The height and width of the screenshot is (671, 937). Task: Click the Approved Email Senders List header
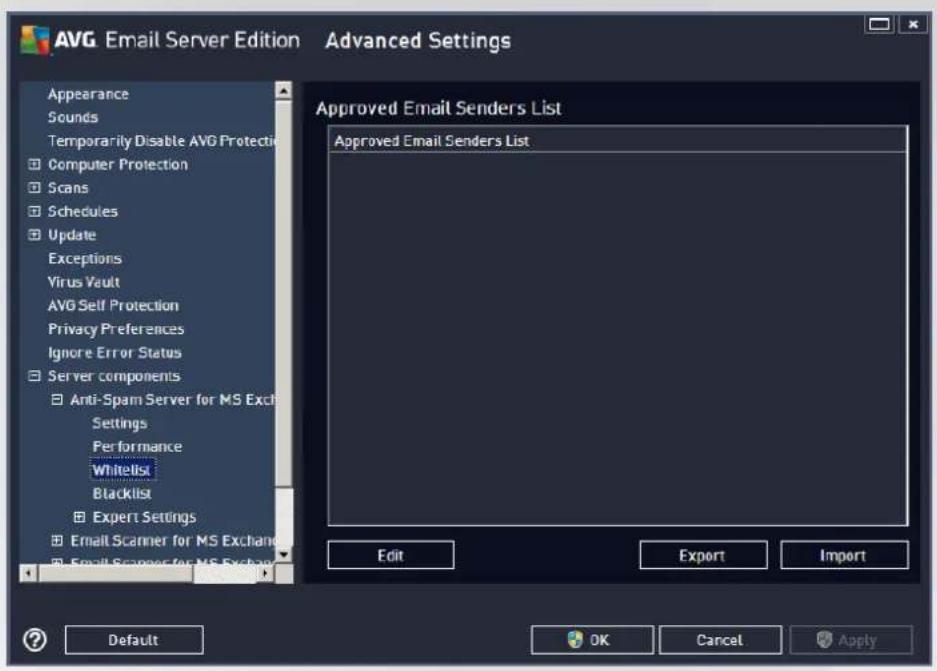click(x=618, y=140)
